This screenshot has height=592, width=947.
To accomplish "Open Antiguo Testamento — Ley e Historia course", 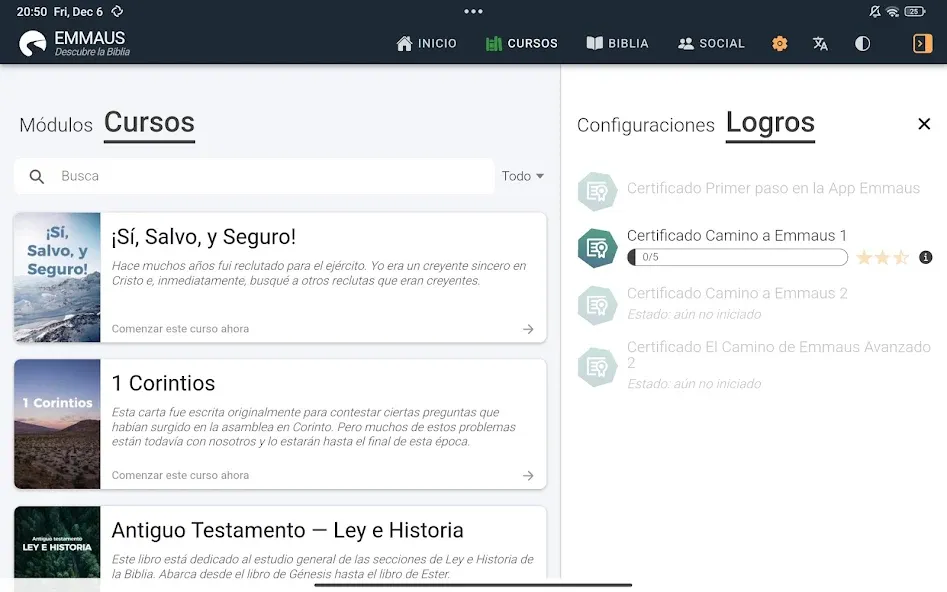I will coord(287,530).
